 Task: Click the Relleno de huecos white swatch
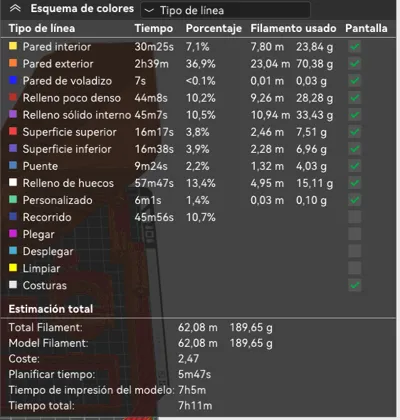[13, 182]
